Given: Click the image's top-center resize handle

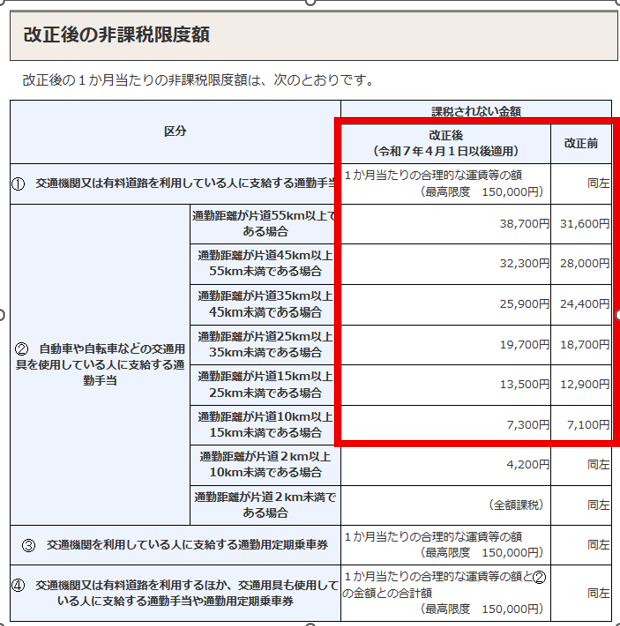Looking at the screenshot, I should (x=310, y=2).
